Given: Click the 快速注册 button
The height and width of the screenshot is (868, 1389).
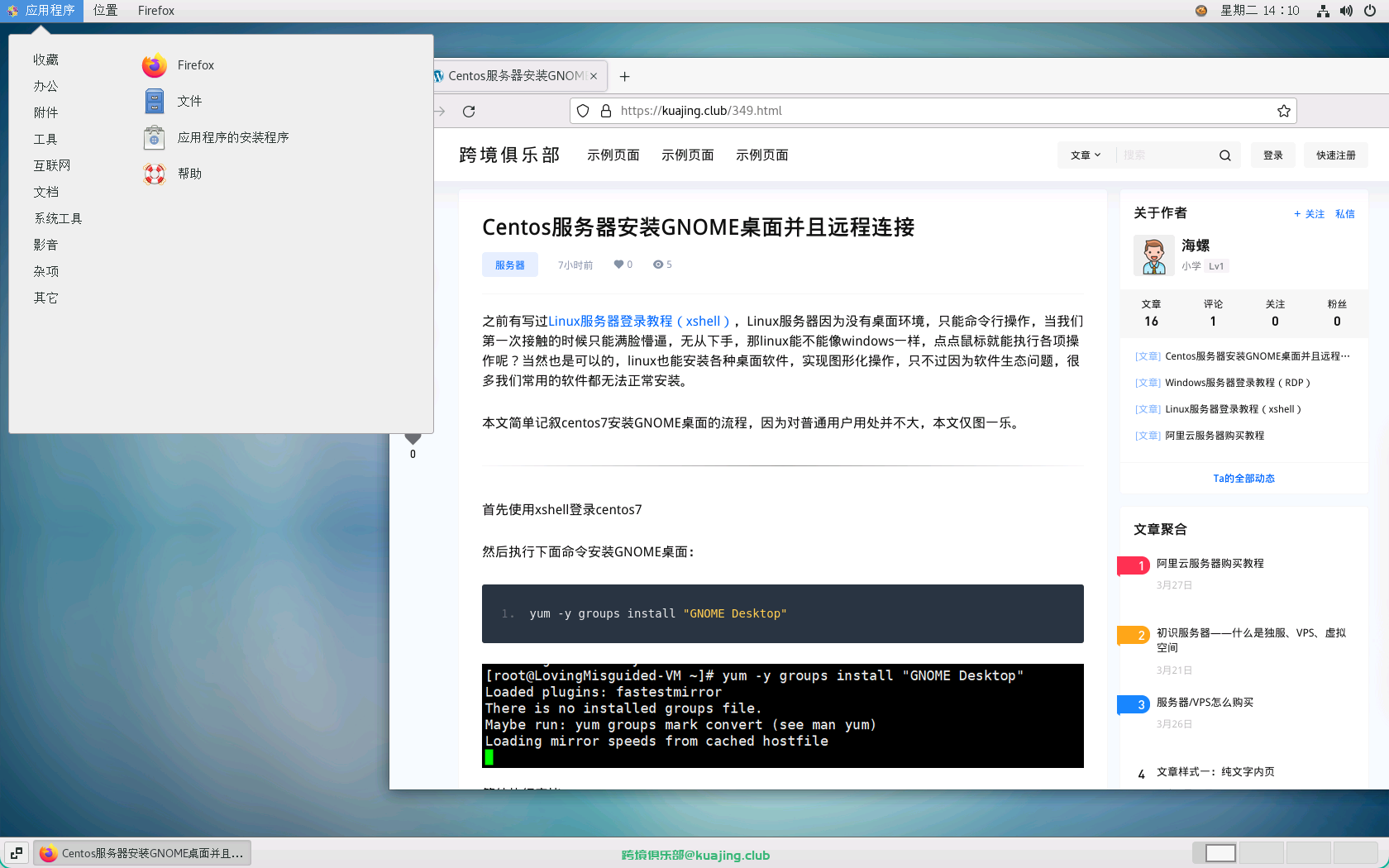Looking at the screenshot, I should tap(1336, 155).
